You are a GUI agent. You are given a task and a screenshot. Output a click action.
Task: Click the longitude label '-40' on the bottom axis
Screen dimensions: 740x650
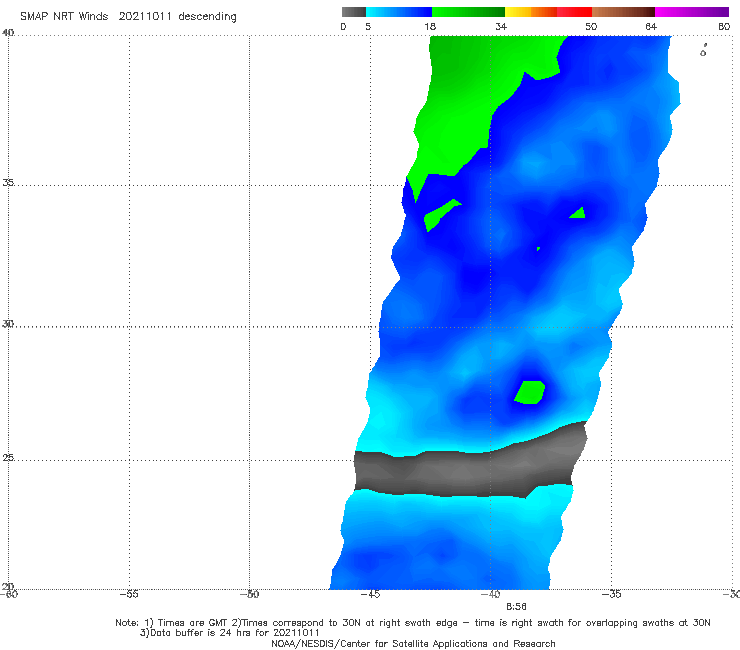tap(490, 594)
